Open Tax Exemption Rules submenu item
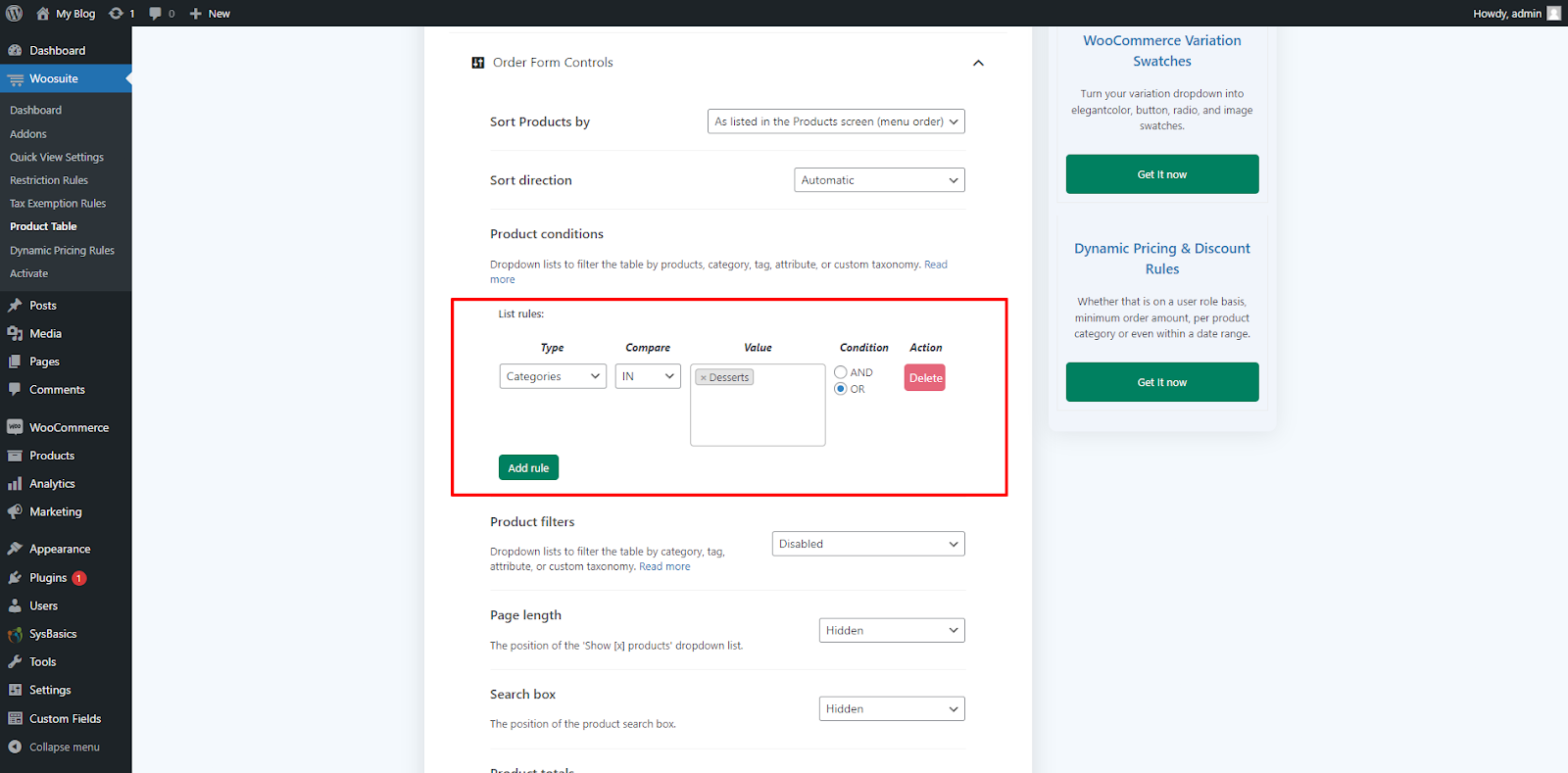This screenshot has width=1568, height=773. click(x=58, y=204)
